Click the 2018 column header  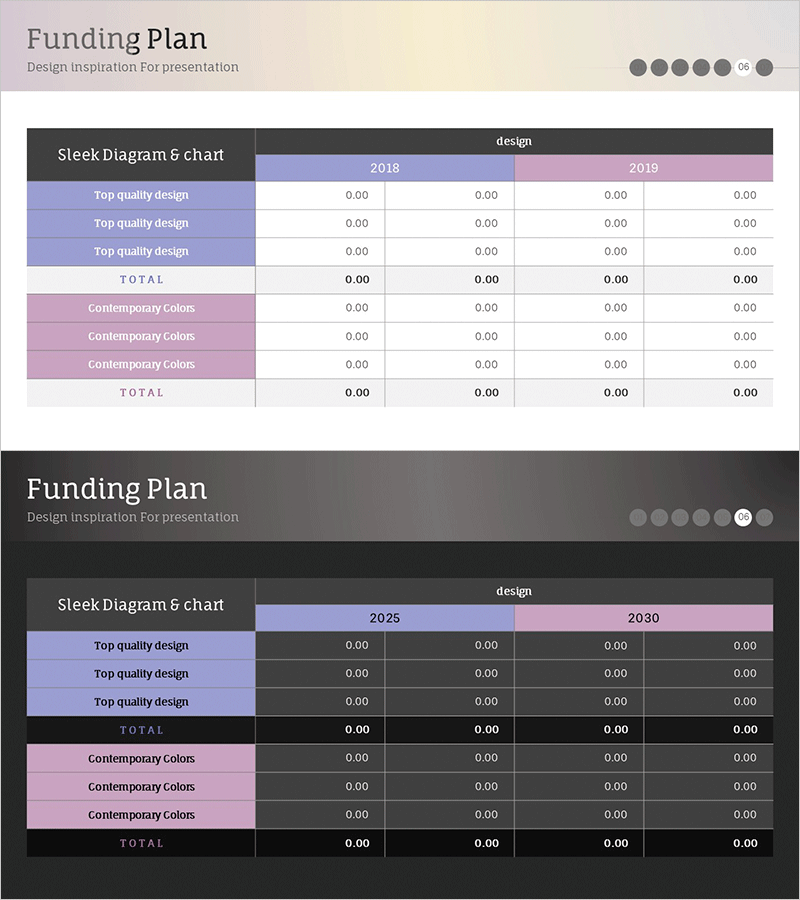(x=385, y=168)
